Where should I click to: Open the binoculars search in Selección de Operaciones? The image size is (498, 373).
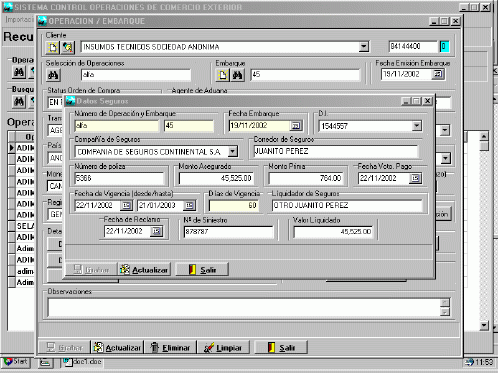(53, 75)
